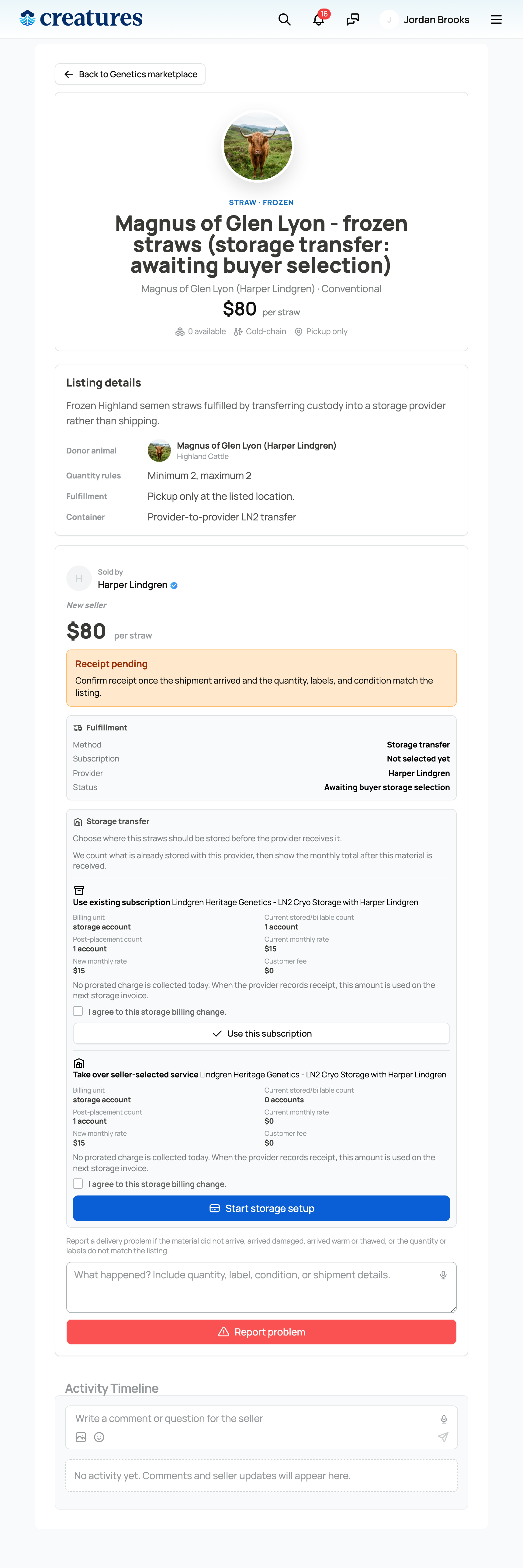Open the messages chat icon
This screenshot has width=523, height=1568.
[x=353, y=19]
